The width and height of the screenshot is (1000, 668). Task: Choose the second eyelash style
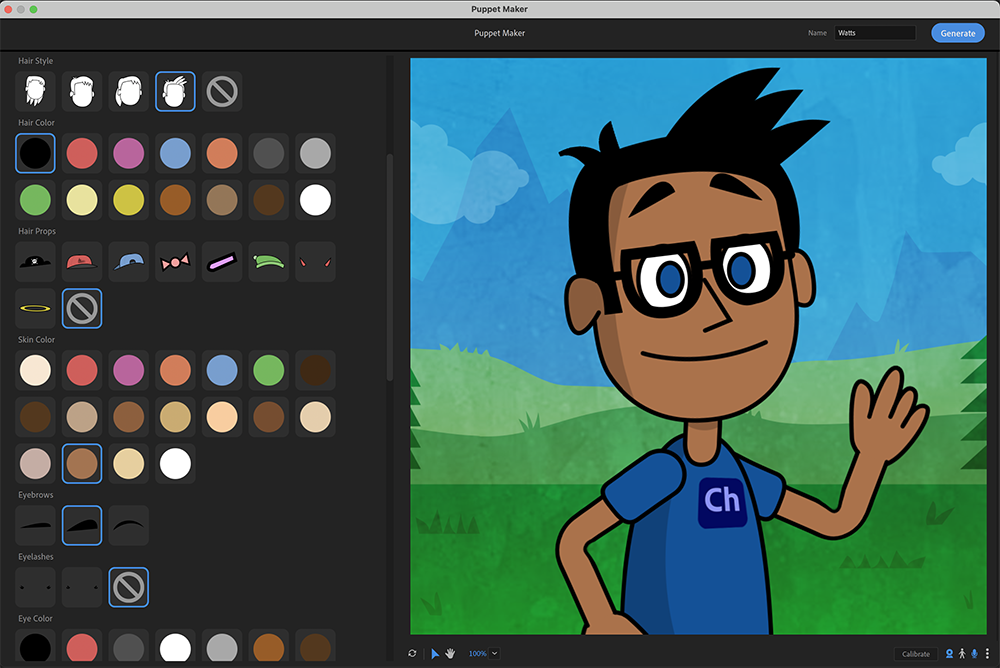click(82, 587)
